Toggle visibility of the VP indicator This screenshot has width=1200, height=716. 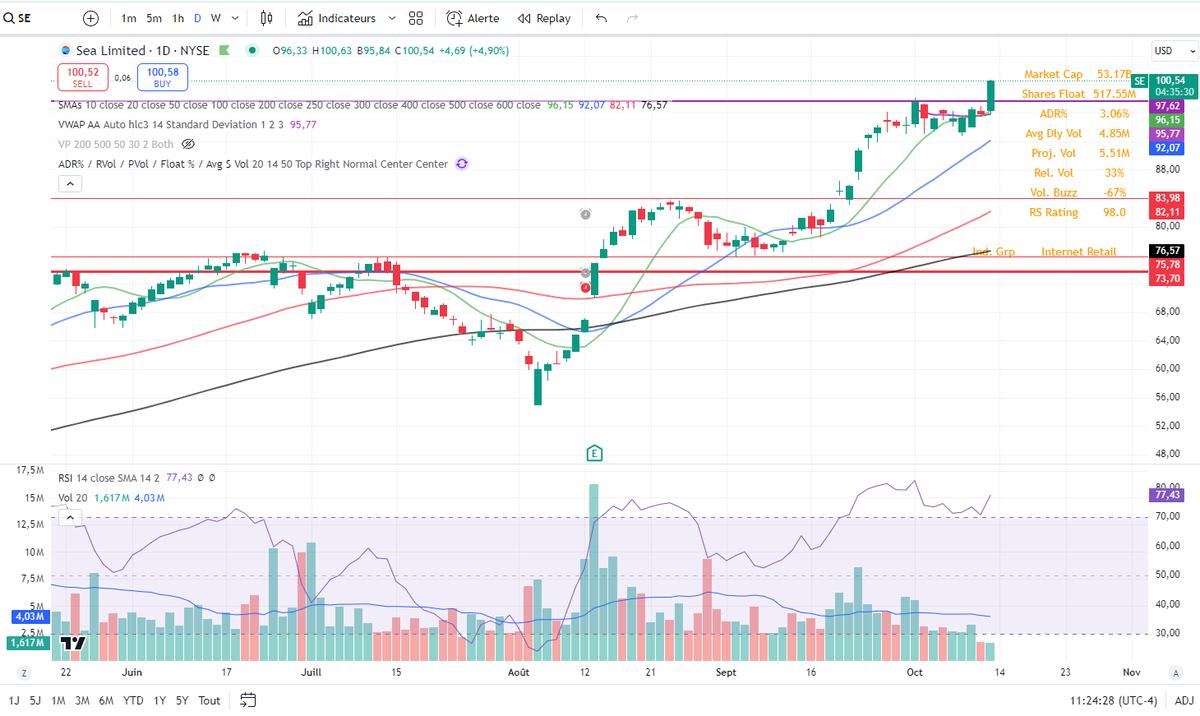point(187,144)
